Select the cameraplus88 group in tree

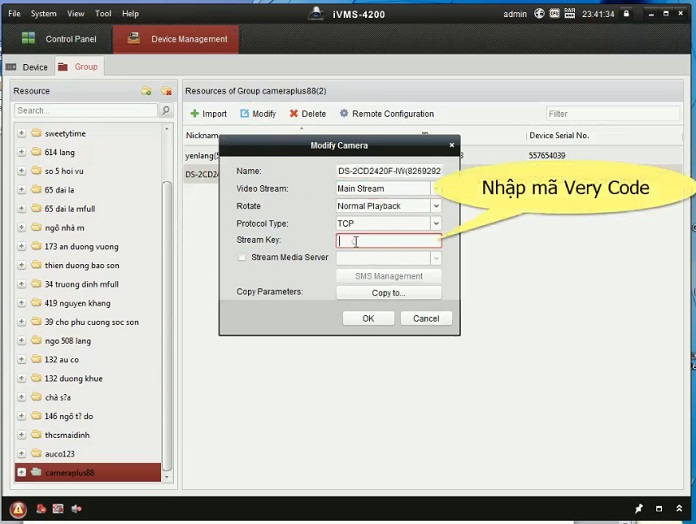coord(70,472)
